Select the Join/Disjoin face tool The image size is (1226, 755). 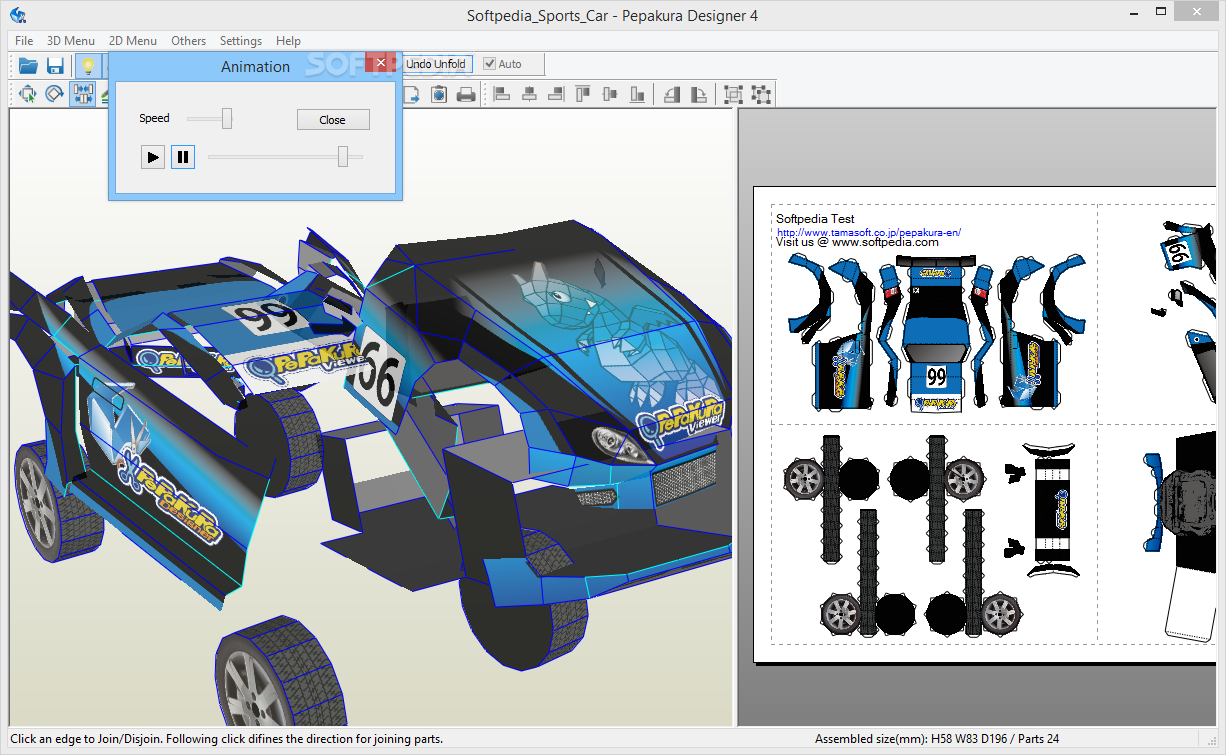point(82,94)
